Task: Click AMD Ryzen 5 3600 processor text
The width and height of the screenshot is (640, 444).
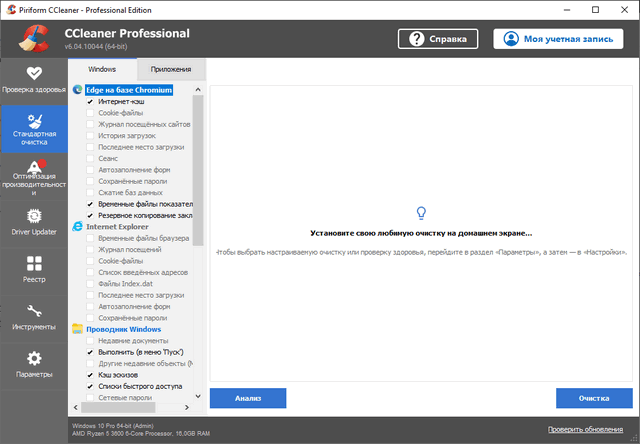Action: (x=141, y=433)
